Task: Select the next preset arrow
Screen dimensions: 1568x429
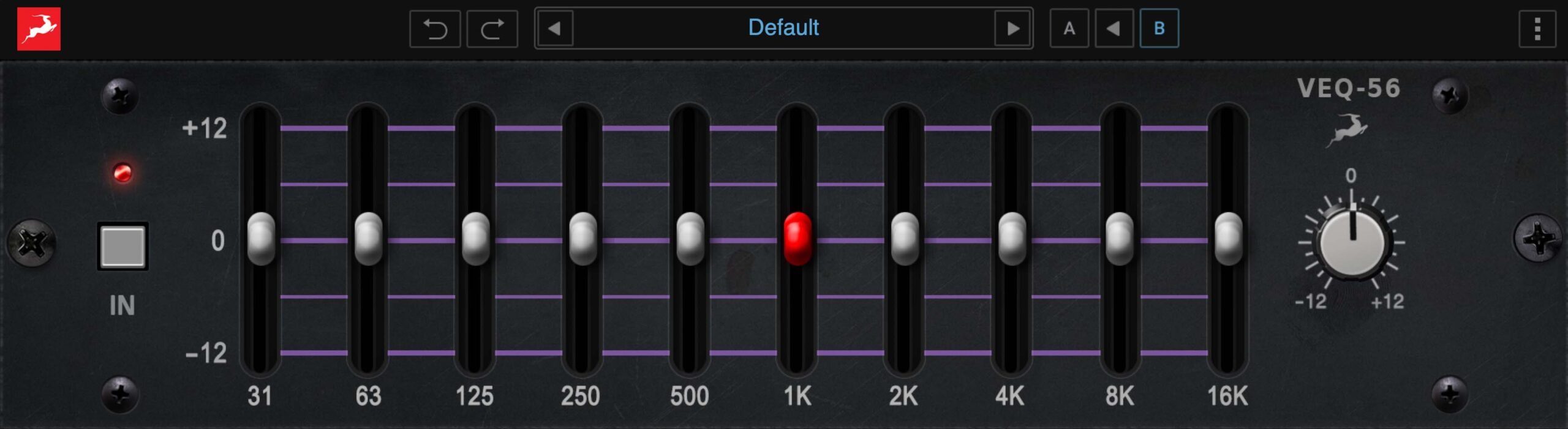Action: (x=1013, y=29)
